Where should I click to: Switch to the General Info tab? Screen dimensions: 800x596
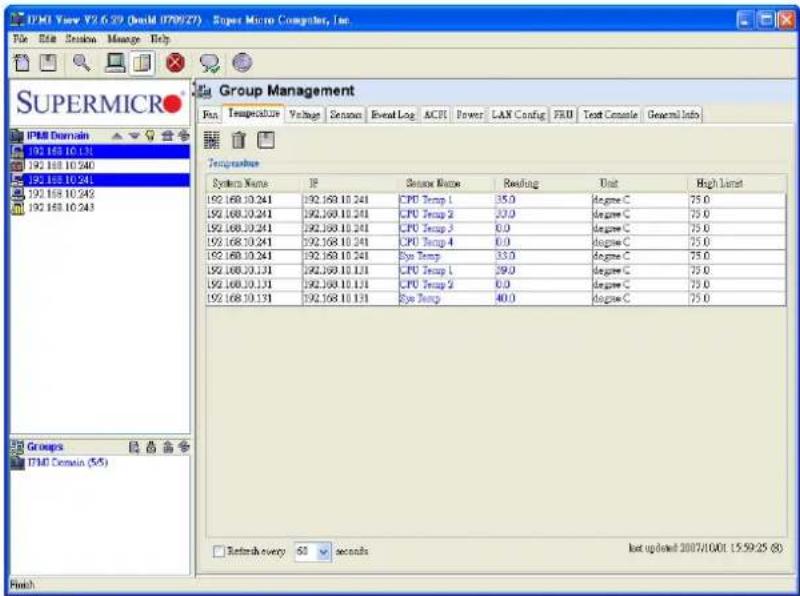tap(673, 114)
